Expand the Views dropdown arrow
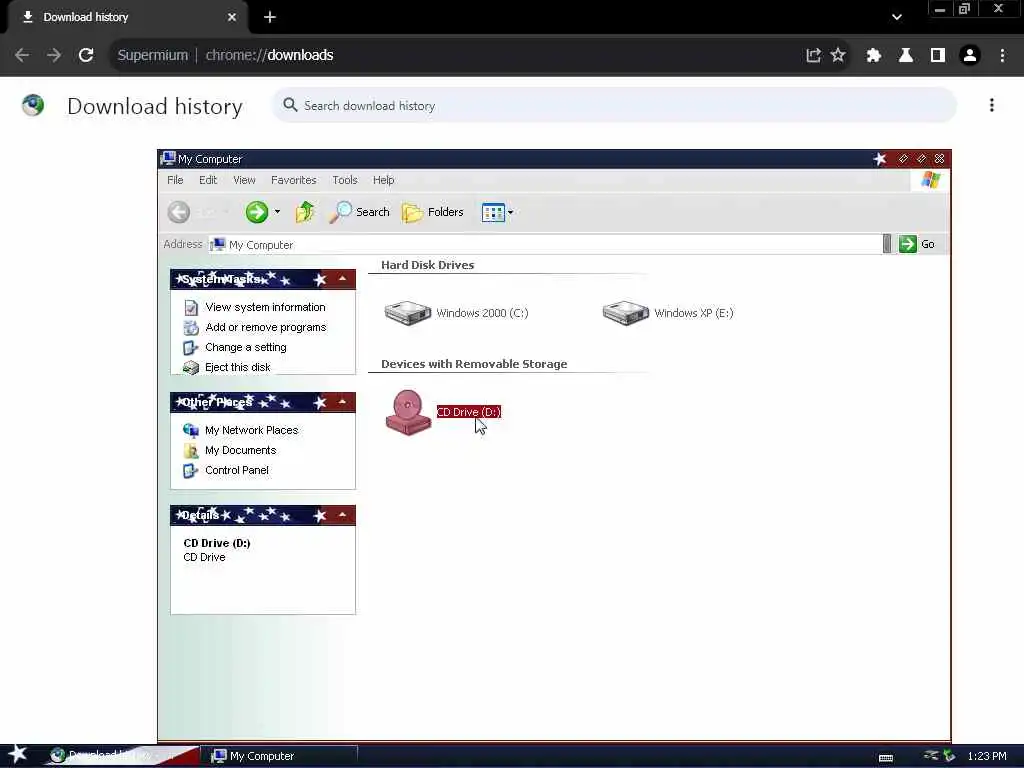 (x=511, y=212)
